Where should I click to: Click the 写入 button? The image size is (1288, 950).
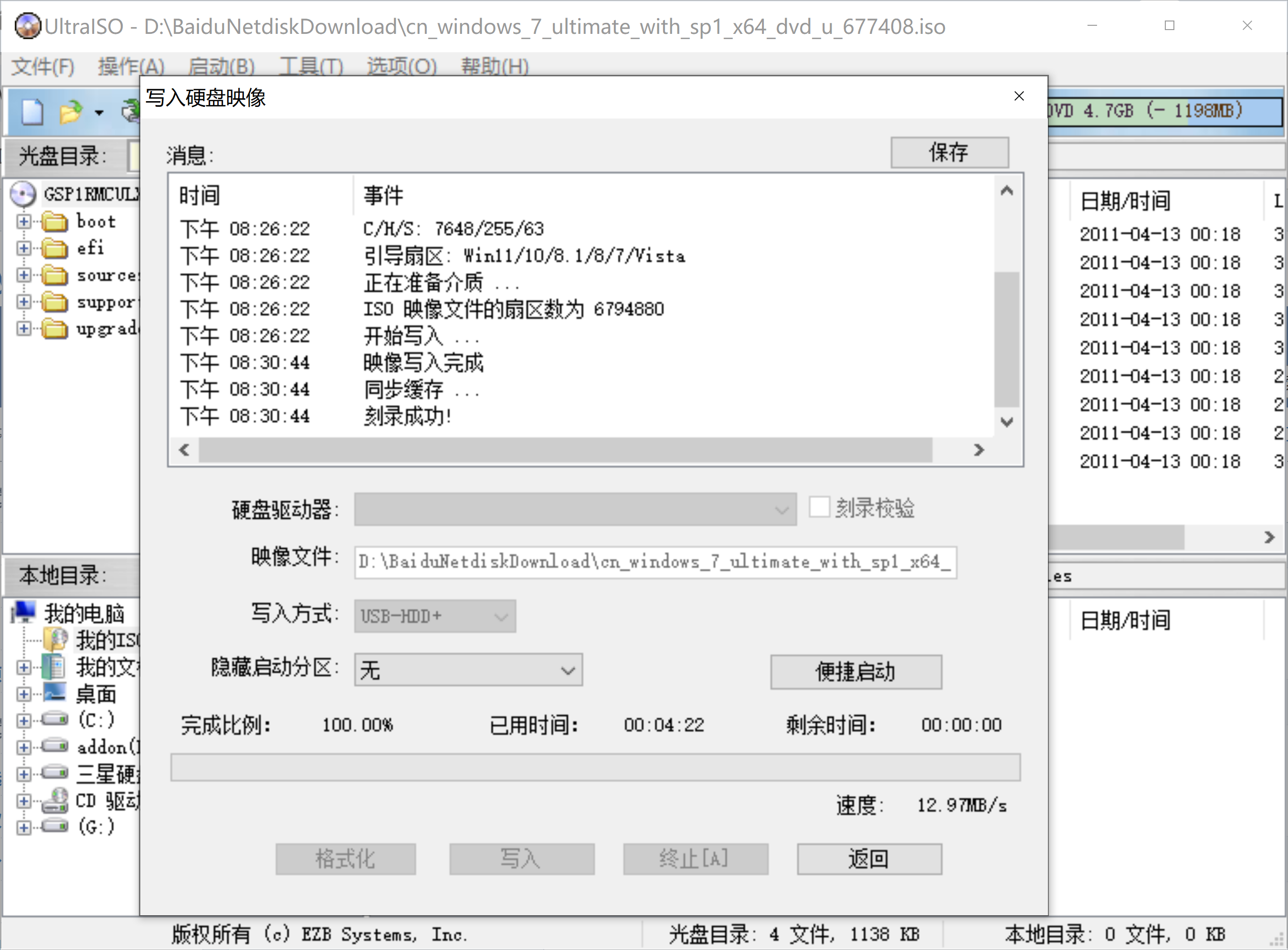(x=522, y=858)
